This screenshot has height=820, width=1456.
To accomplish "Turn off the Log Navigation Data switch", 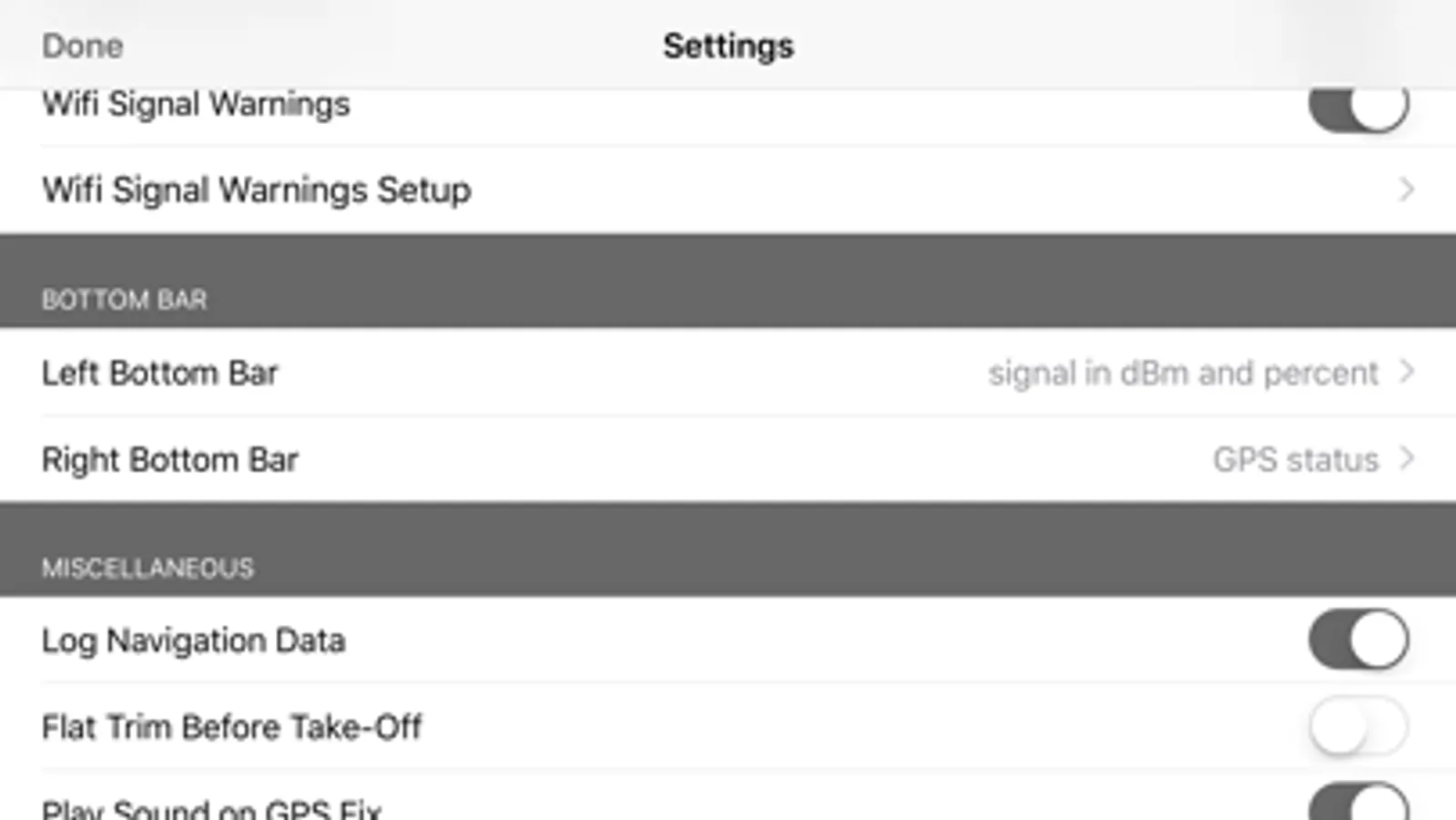I will [1358, 640].
